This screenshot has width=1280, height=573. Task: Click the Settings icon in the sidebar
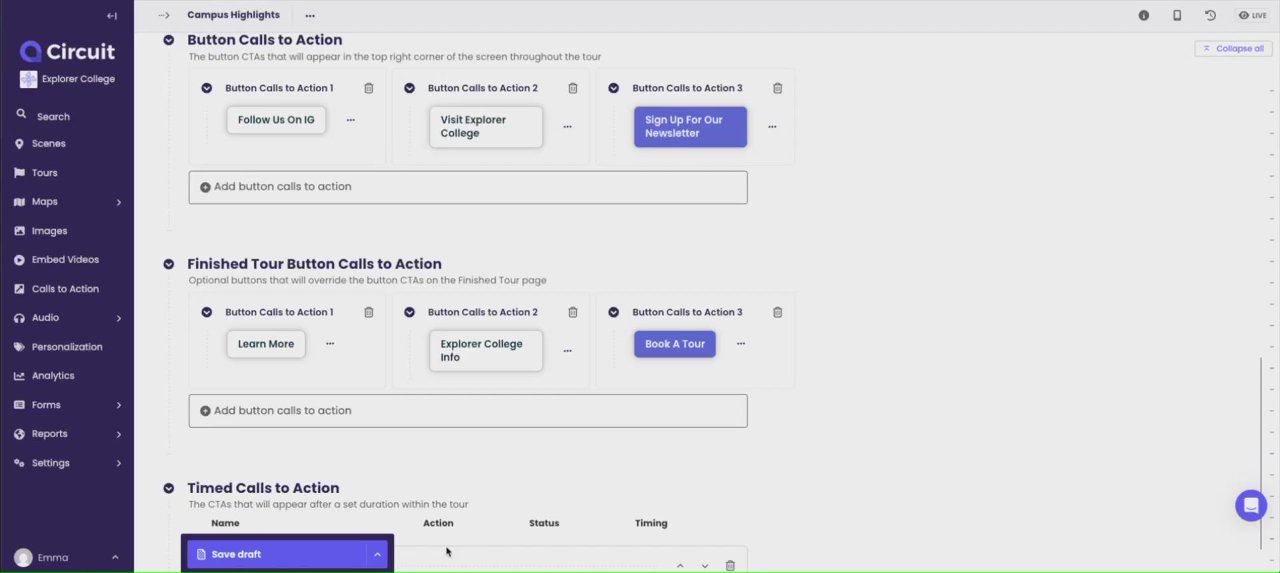click(20, 463)
